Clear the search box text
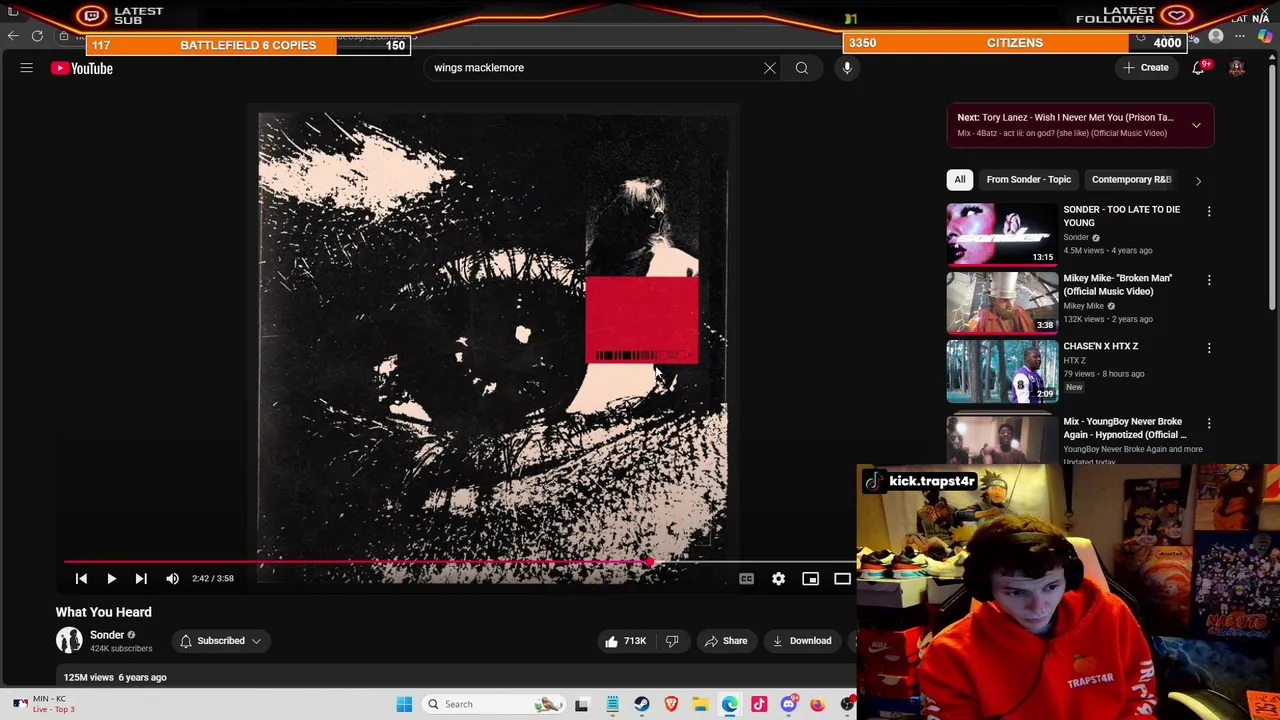This screenshot has width=1280, height=720. tap(769, 68)
